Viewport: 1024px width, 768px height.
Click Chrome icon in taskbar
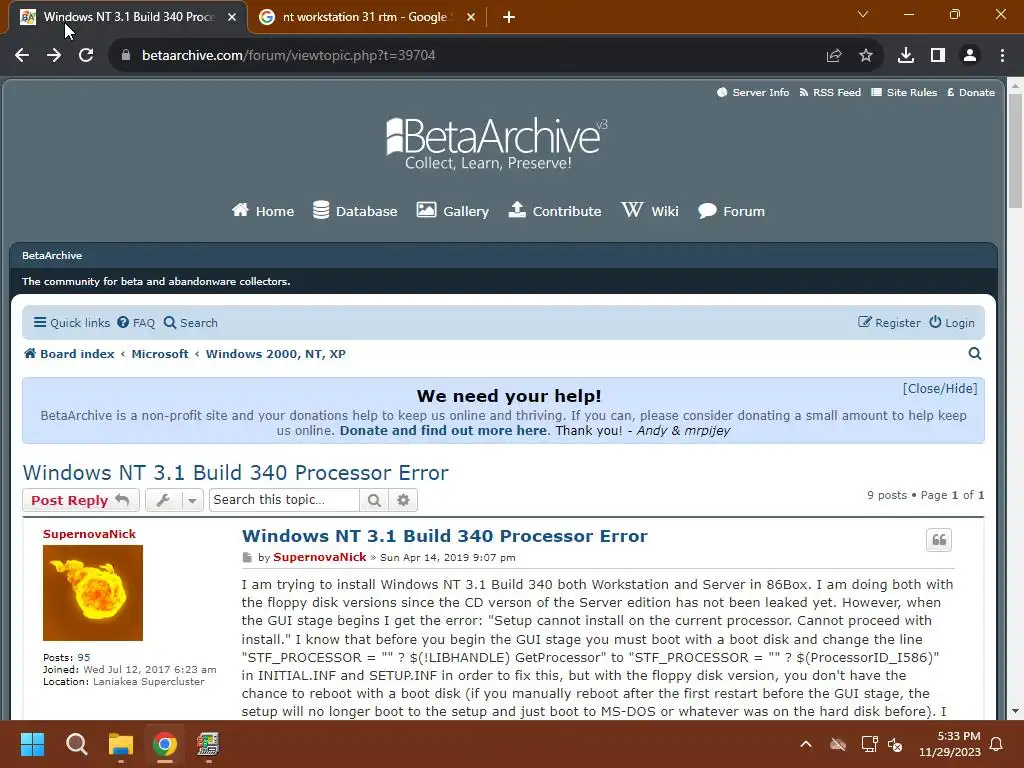pos(165,744)
